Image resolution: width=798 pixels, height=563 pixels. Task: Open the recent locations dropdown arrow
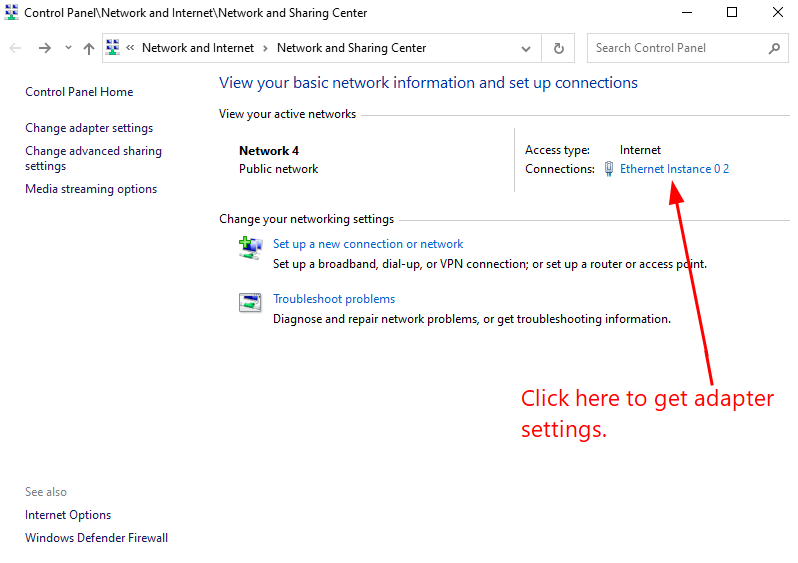pyautogui.click(x=68, y=48)
